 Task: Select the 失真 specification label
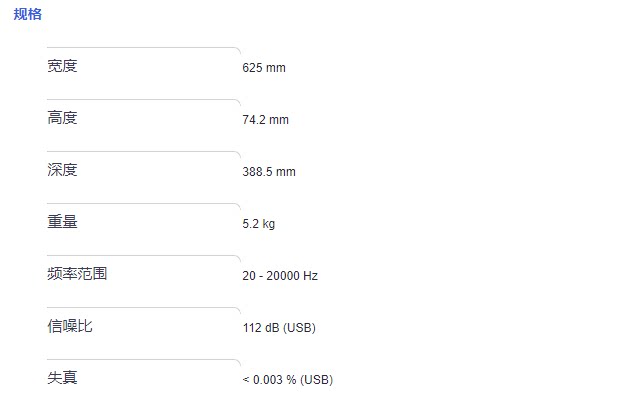tap(62, 378)
